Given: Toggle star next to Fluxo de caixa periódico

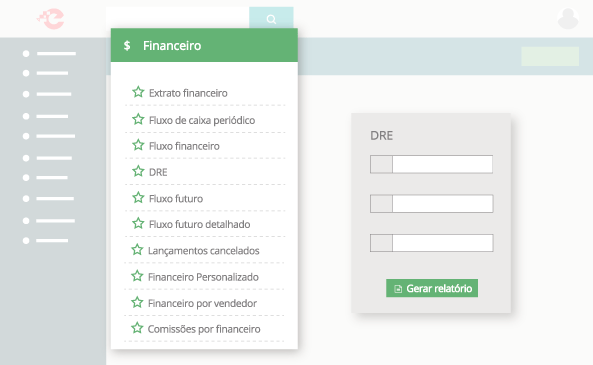Looking at the screenshot, I should (138, 119).
